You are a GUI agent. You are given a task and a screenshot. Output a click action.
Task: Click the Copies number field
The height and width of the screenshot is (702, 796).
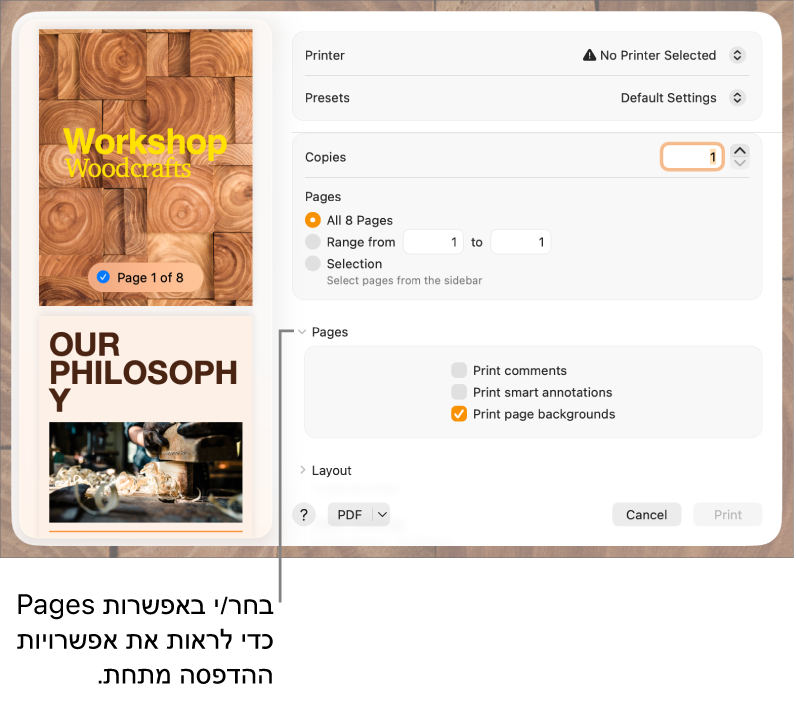click(x=692, y=157)
